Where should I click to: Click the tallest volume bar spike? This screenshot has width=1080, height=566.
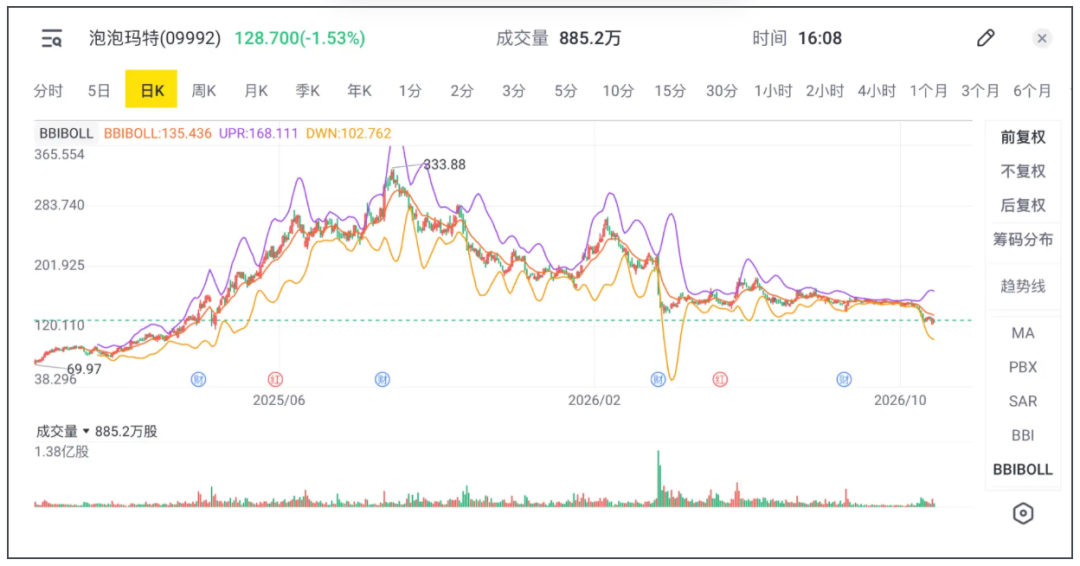click(658, 479)
